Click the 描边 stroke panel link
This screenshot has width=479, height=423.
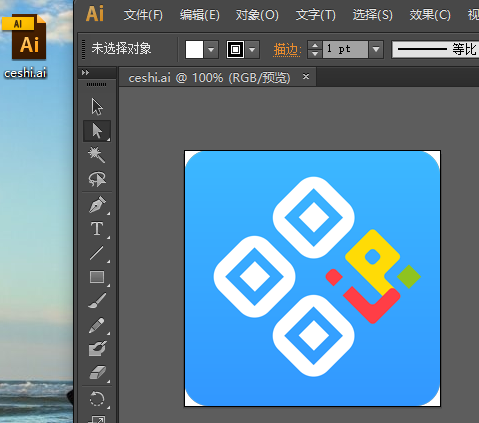[287, 50]
